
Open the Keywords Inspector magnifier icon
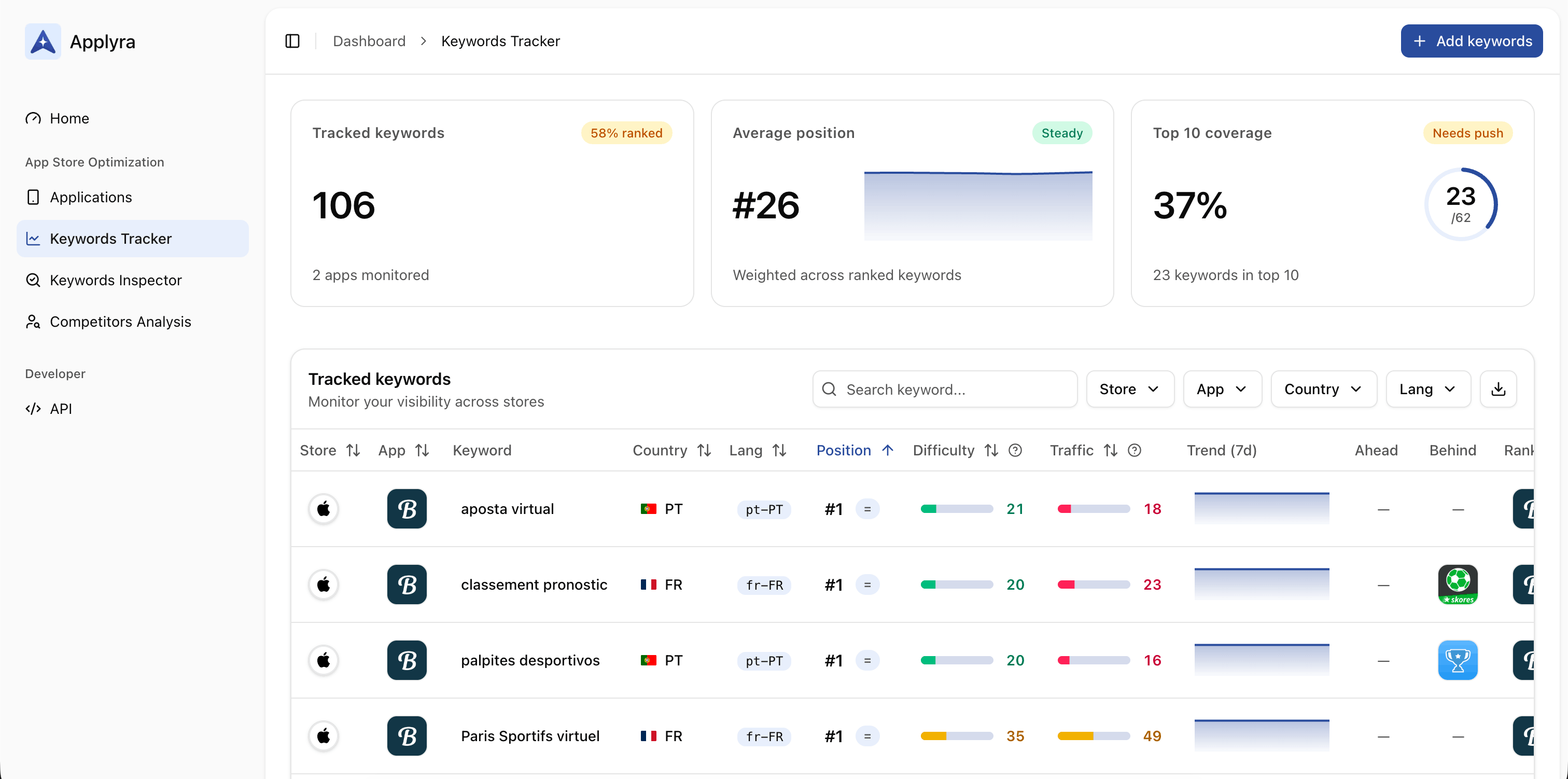(34, 280)
